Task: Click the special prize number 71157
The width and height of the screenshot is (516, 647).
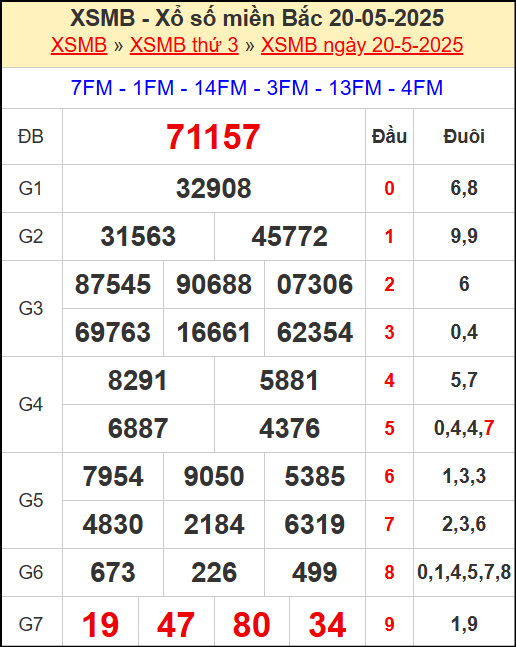Action: 213,137
